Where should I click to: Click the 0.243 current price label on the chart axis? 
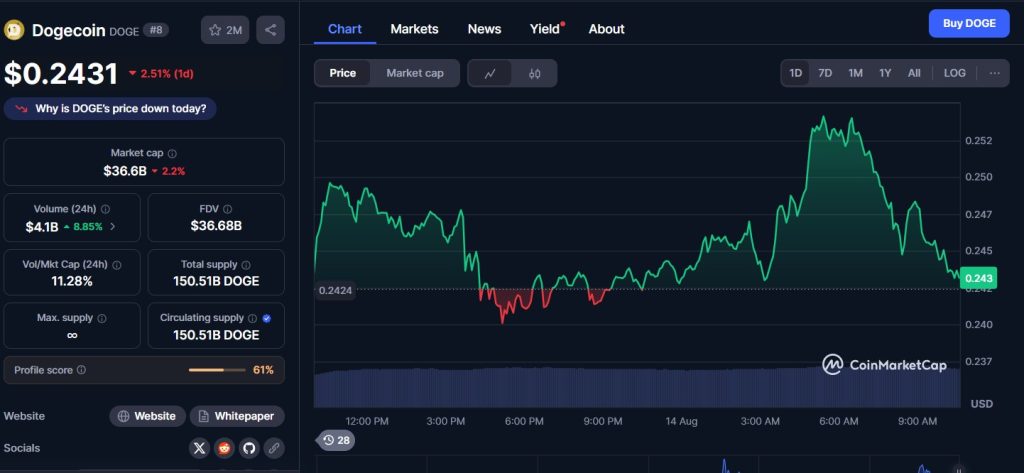[978, 279]
